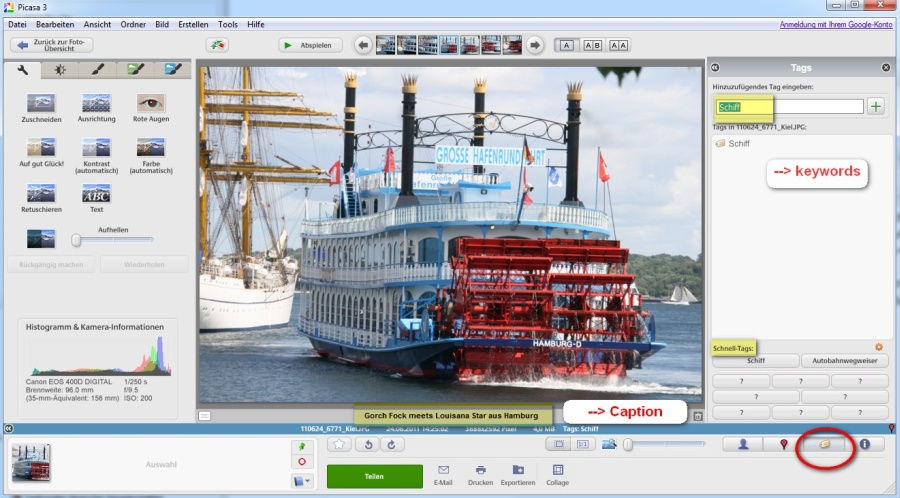Screen dimensions: 900x498
Task: Apply the Autobahnwegweiser quick tag
Action: coord(844,360)
